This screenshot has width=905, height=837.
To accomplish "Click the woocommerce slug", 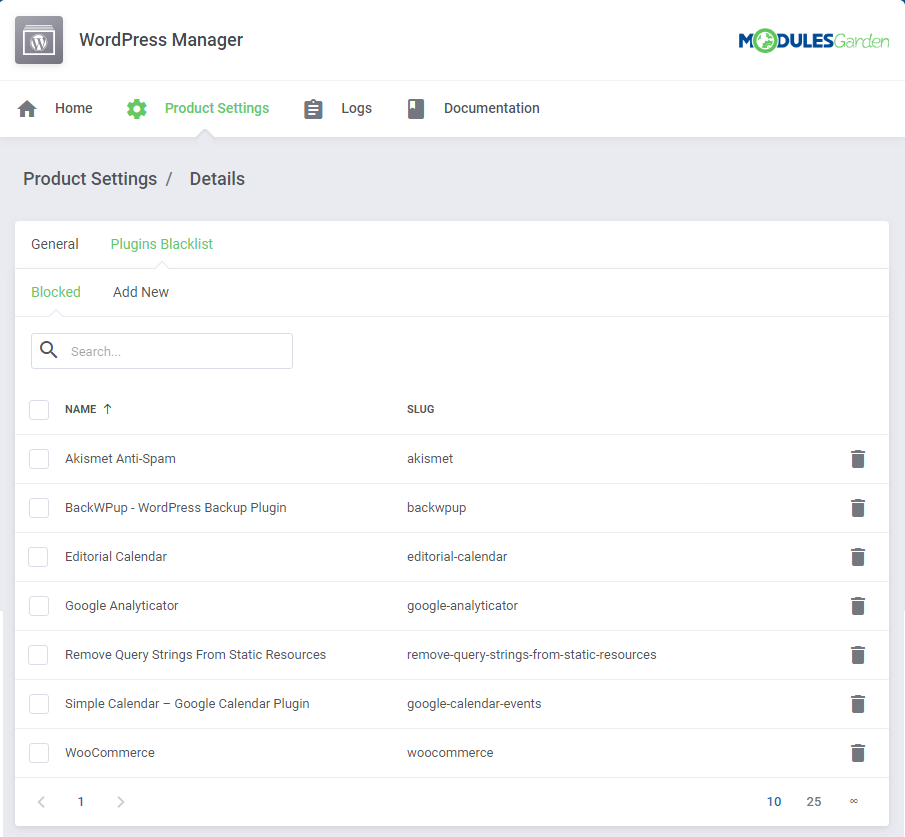I will pos(450,753).
